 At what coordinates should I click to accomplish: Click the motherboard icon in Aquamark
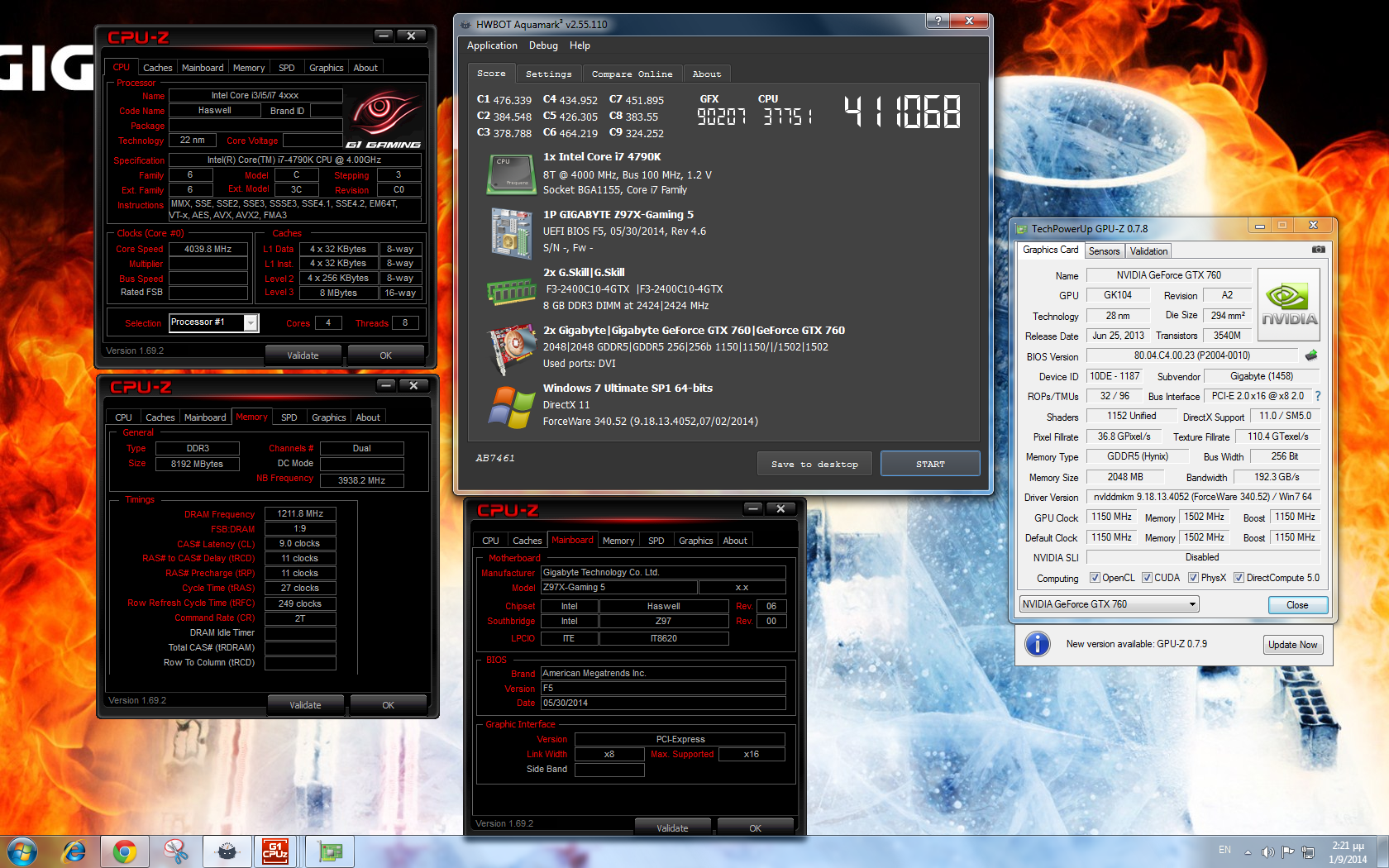[511, 234]
